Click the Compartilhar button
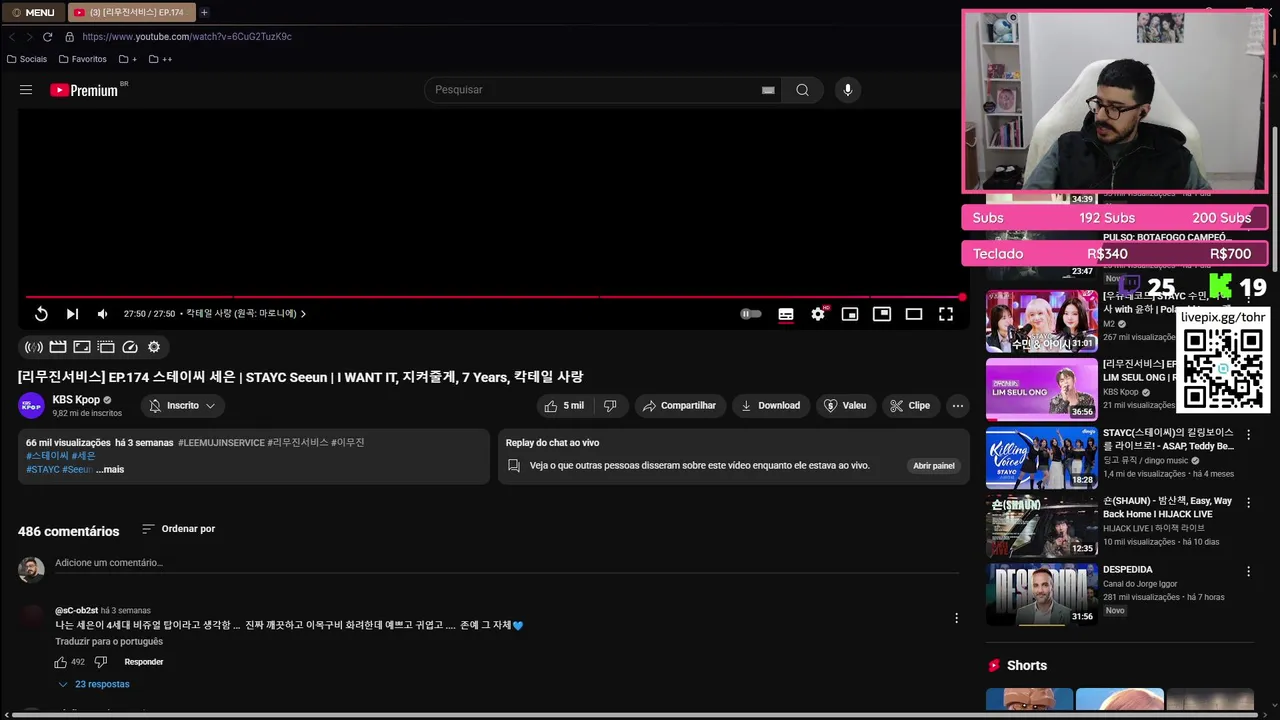This screenshot has height=720, width=1280. tap(679, 406)
